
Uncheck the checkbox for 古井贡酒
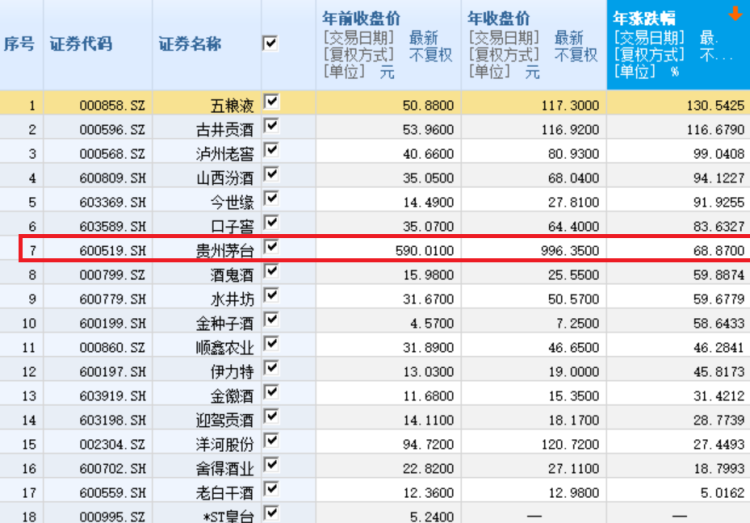point(271,126)
